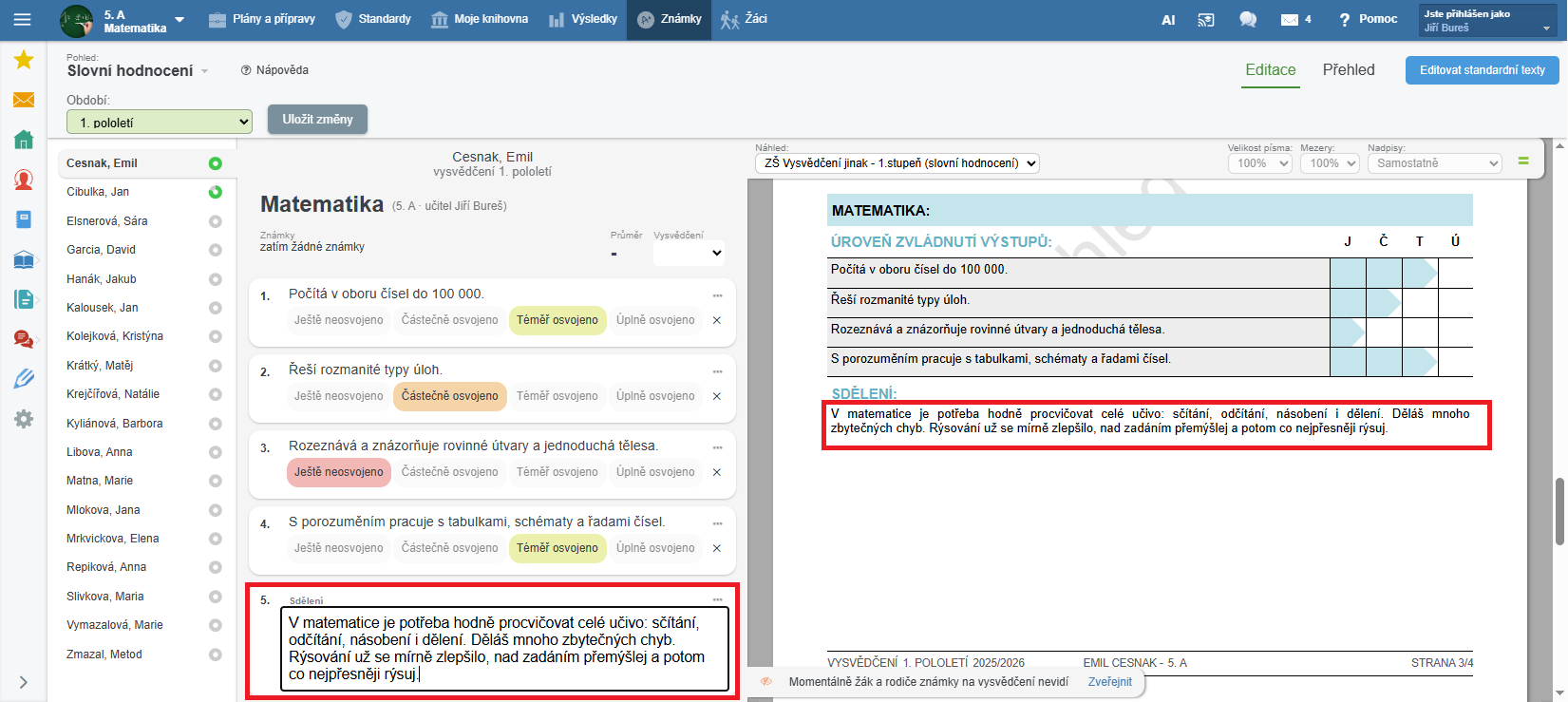Switch to the Přehled tab
This screenshot has height=702, width=1568.
click(x=1348, y=70)
